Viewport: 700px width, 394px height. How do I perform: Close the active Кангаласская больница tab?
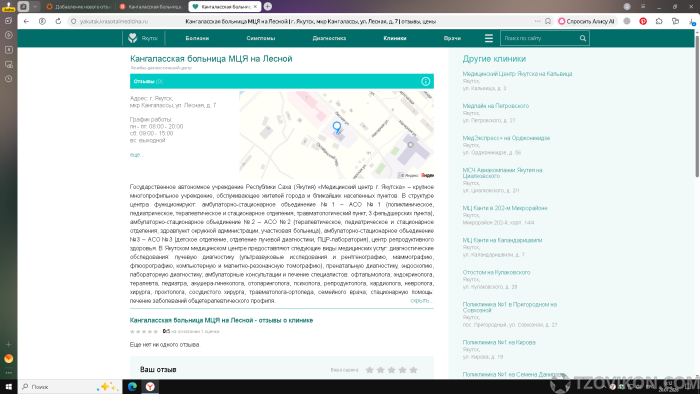pos(255,7)
